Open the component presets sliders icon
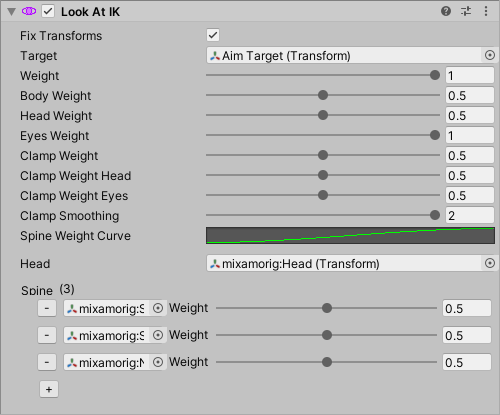 (x=466, y=11)
